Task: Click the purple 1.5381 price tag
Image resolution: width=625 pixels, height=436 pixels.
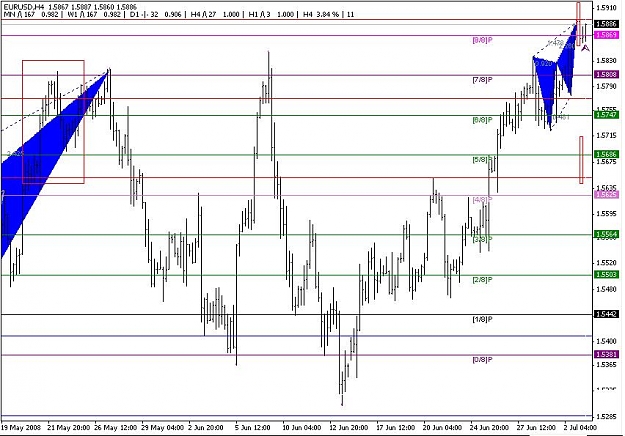Action: (x=607, y=354)
